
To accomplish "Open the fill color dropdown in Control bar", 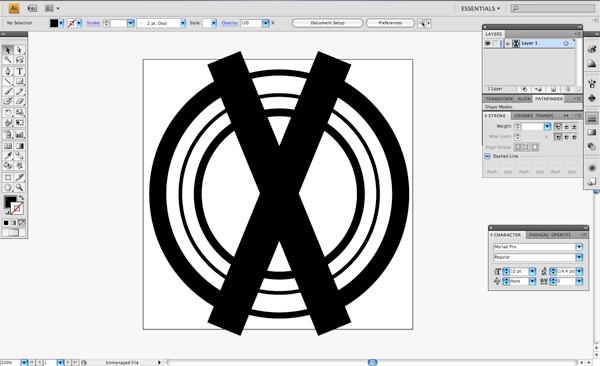I will coord(61,23).
